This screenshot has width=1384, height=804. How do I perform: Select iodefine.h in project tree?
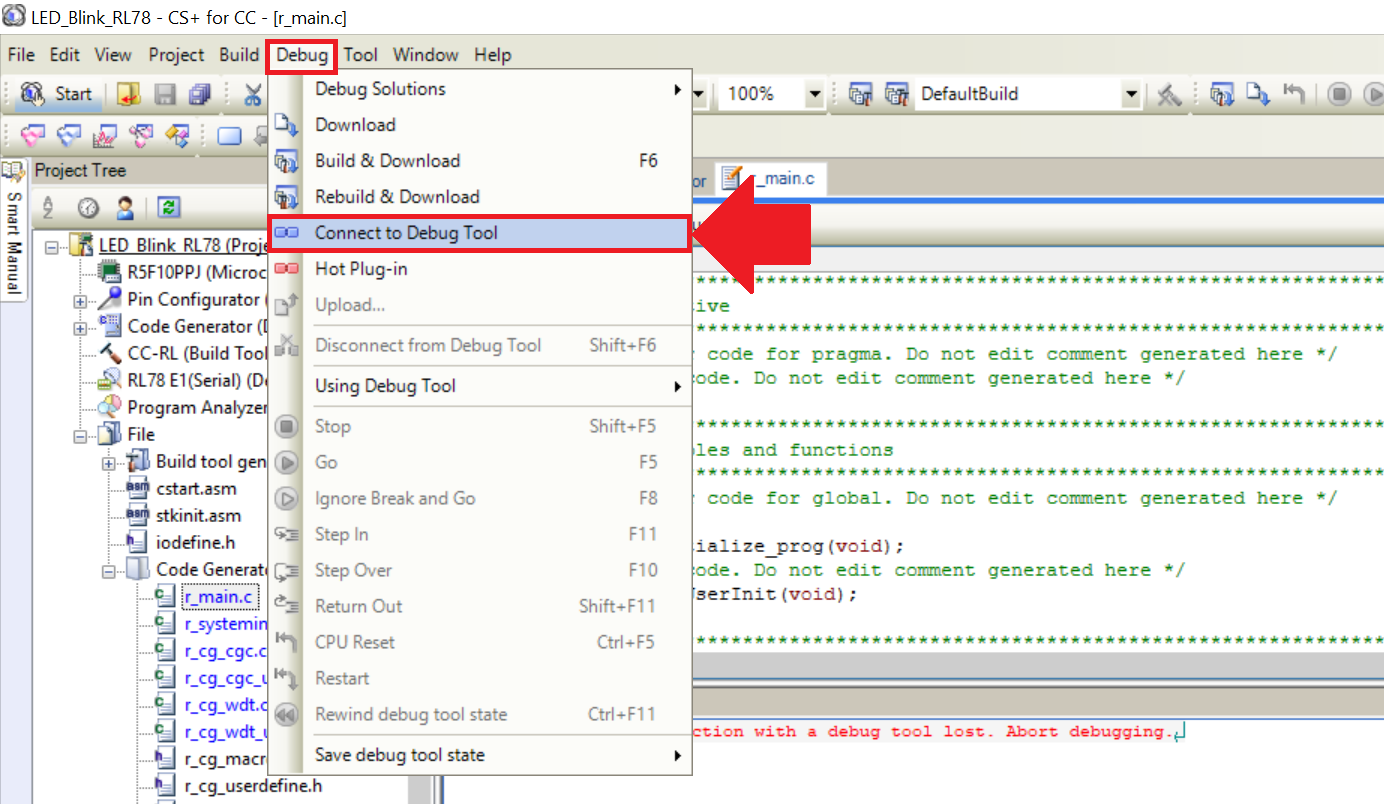click(x=182, y=543)
